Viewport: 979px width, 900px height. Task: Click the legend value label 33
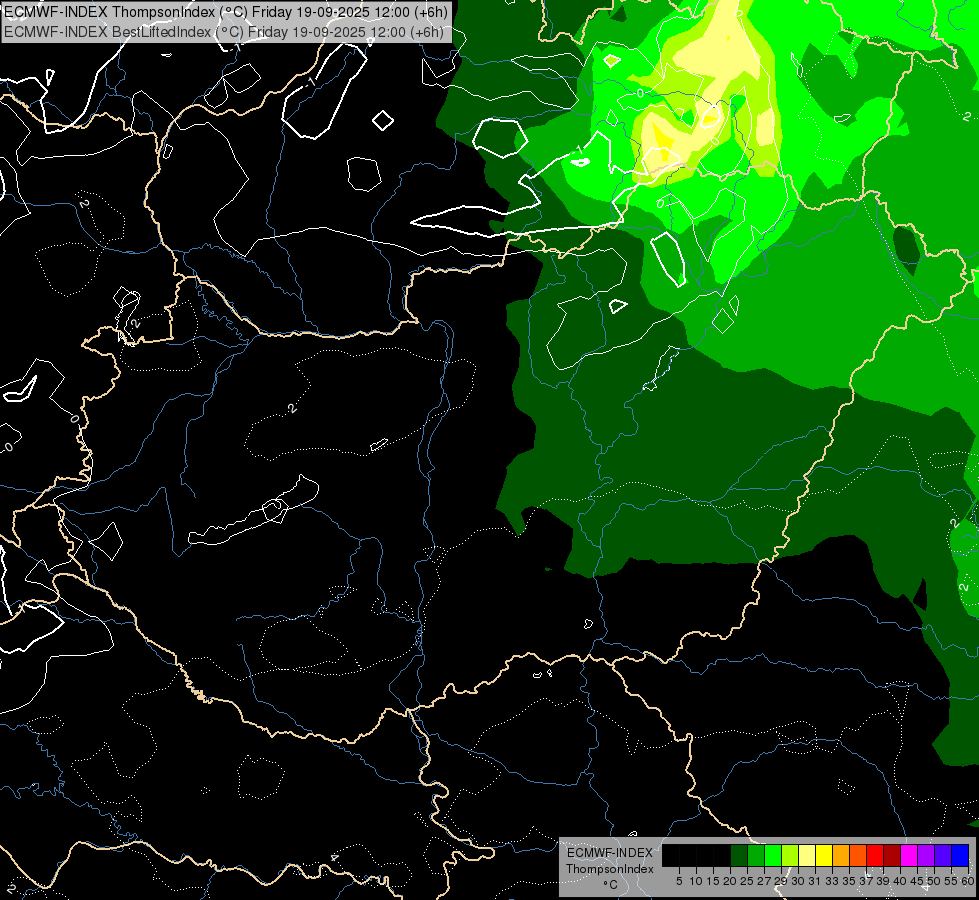pyautogui.click(x=832, y=881)
